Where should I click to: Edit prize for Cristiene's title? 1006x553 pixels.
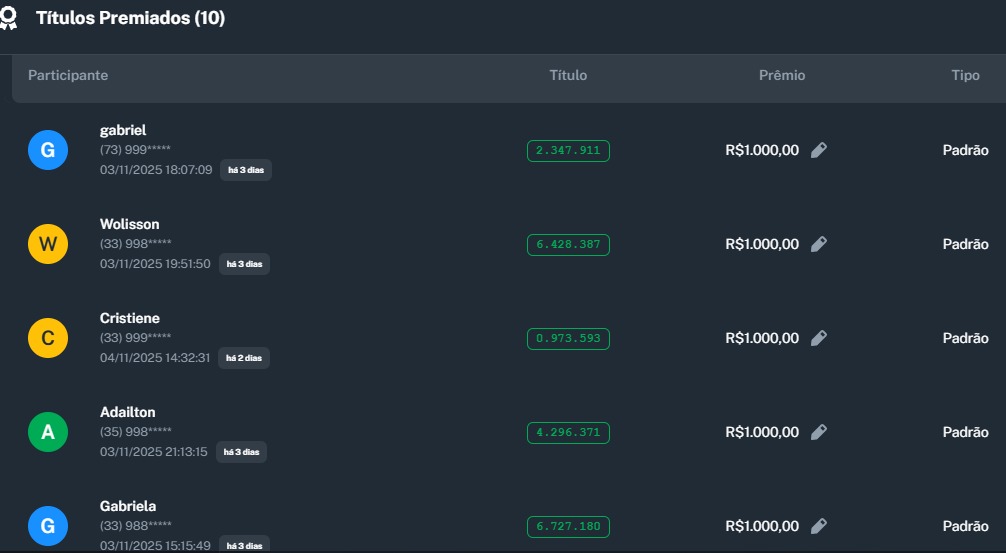click(x=818, y=338)
